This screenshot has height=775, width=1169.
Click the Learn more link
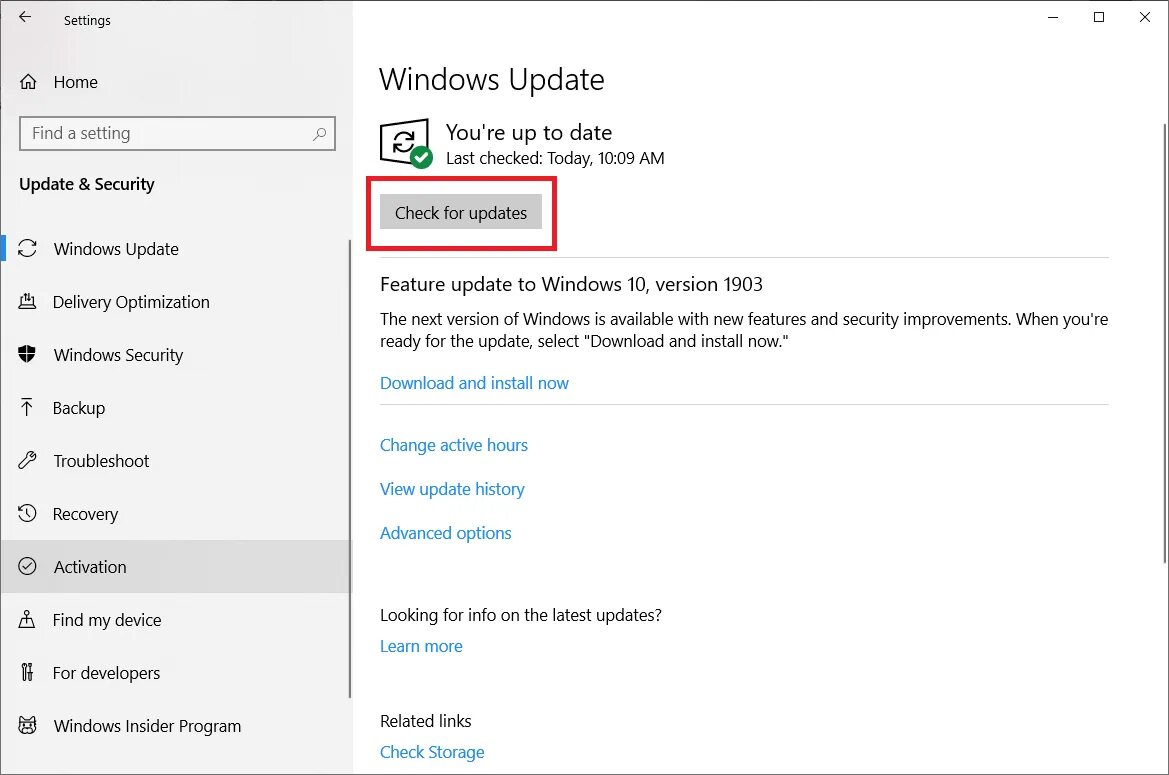tap(421, 646)
